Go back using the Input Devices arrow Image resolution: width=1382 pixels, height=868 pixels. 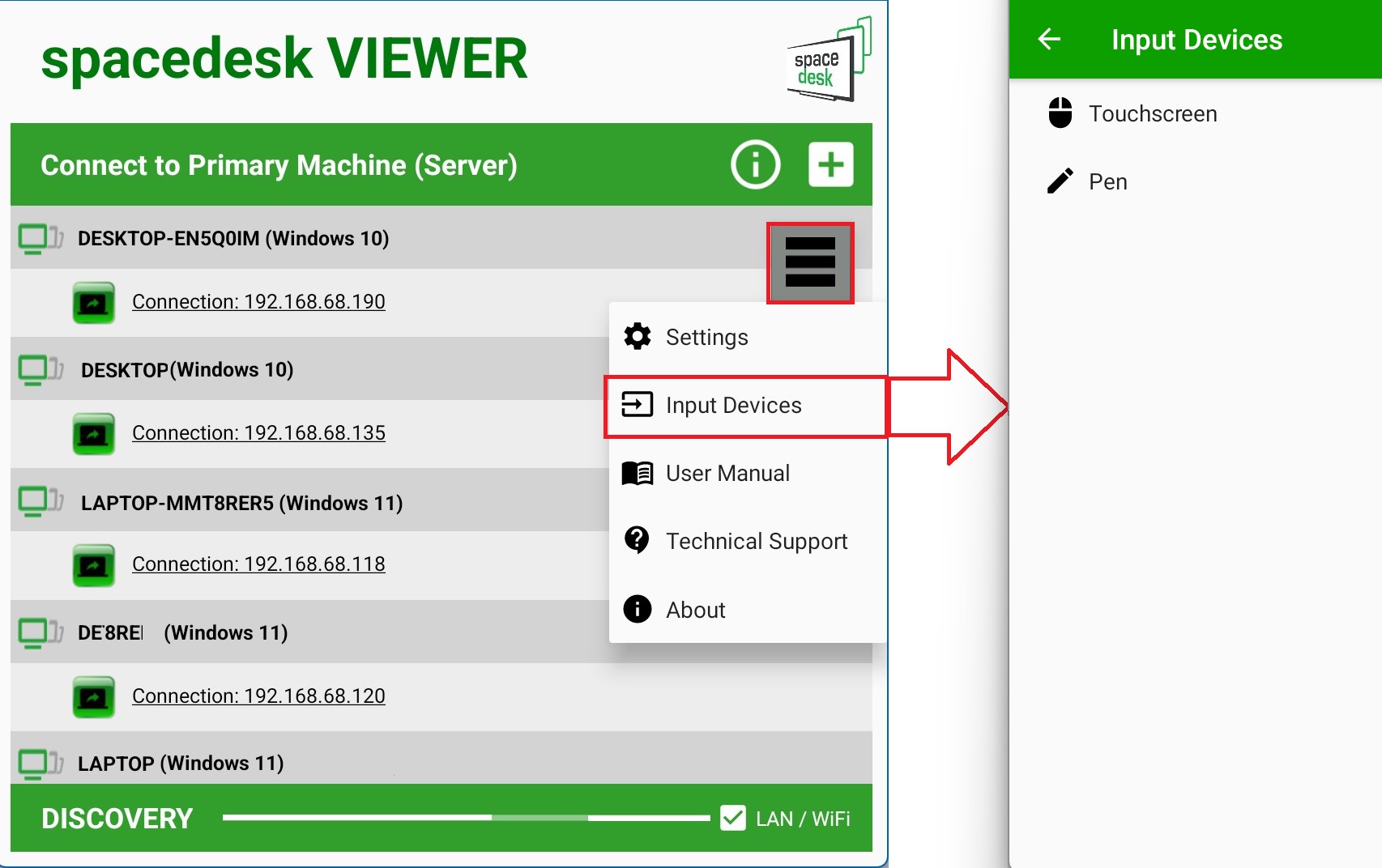click(x=1049, y=39)
